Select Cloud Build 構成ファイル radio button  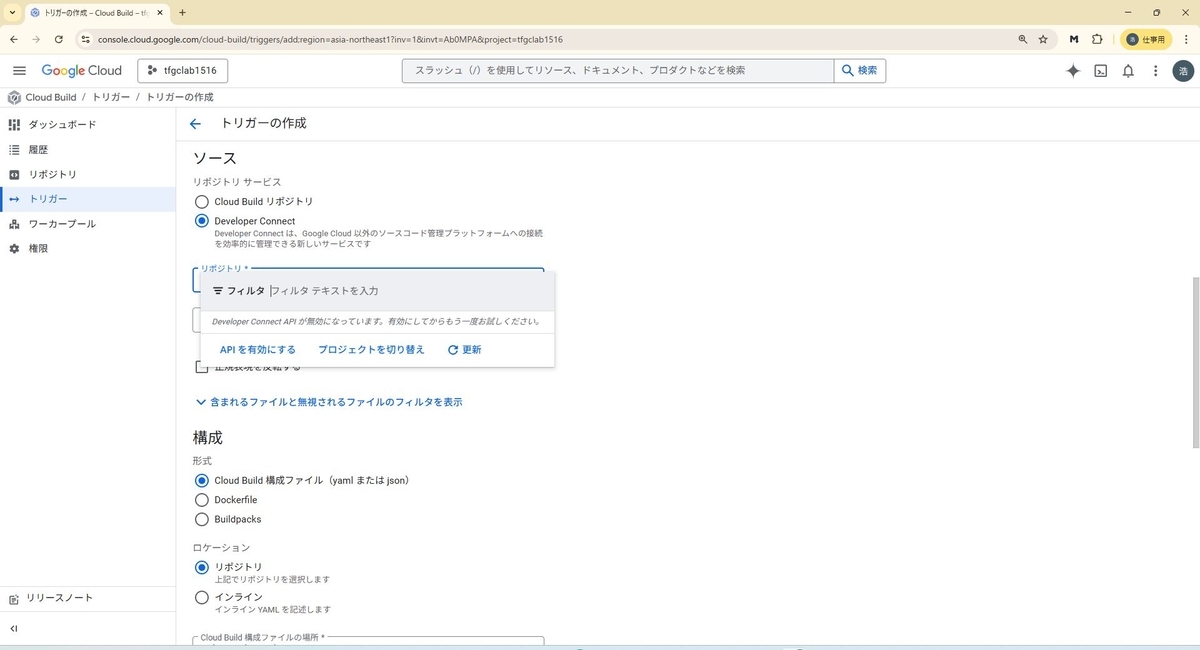point(202,480)
